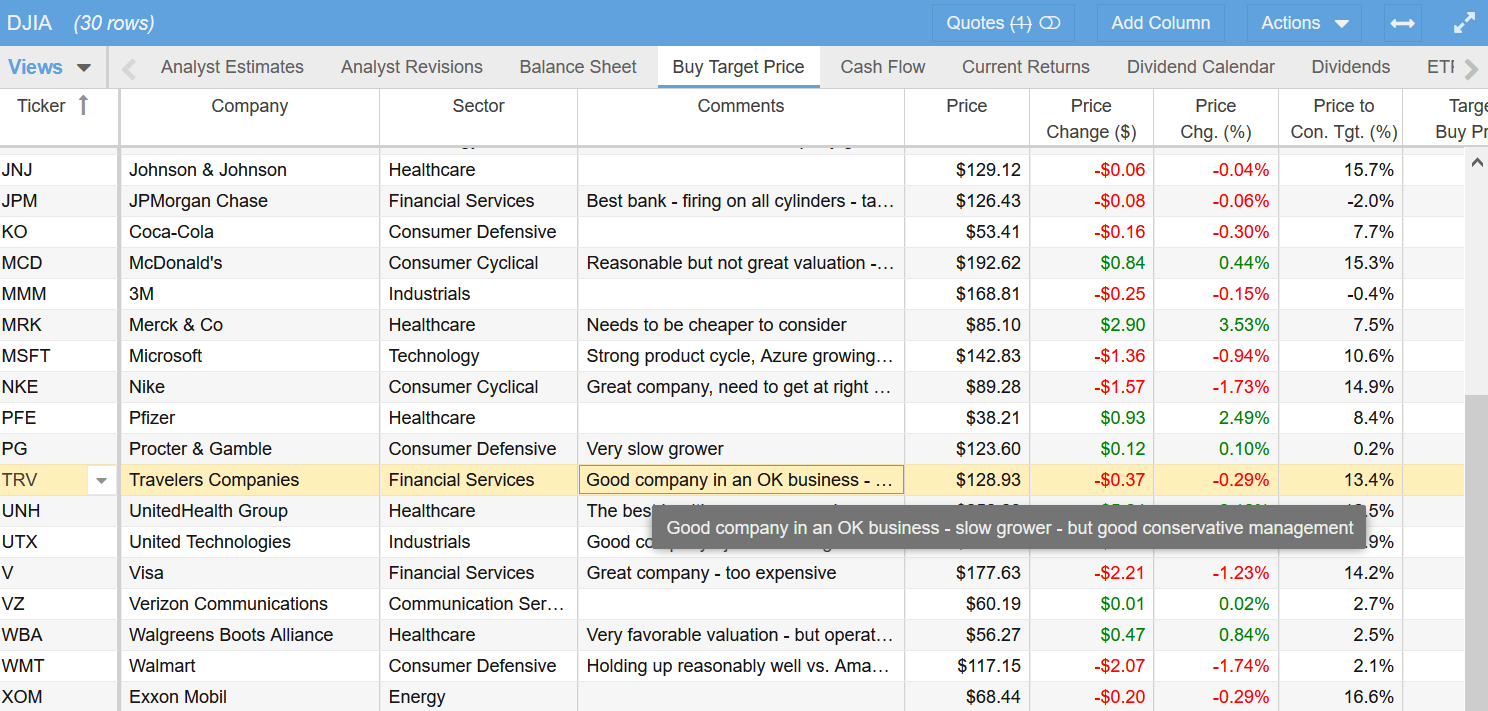Toggle the Quotes switch

click(1049, 23)
